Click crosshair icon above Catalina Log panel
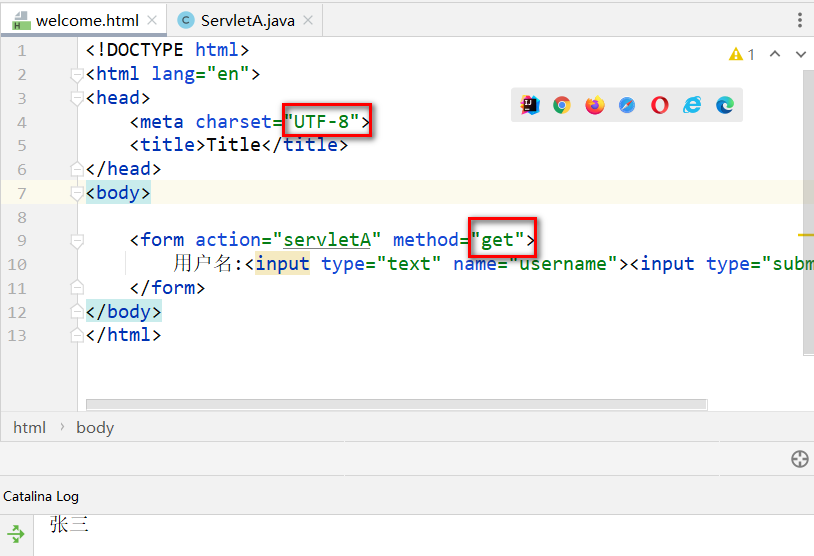Screen dimensions: 814x556 (x=799, y=459)
